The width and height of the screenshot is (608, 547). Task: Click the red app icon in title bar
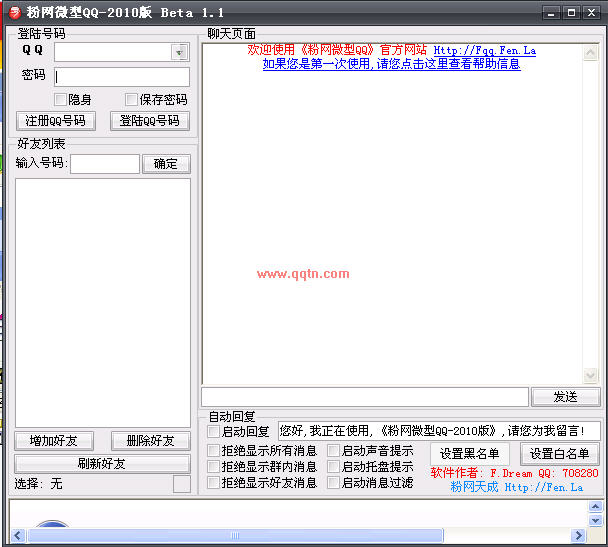[x=15, y=13]
